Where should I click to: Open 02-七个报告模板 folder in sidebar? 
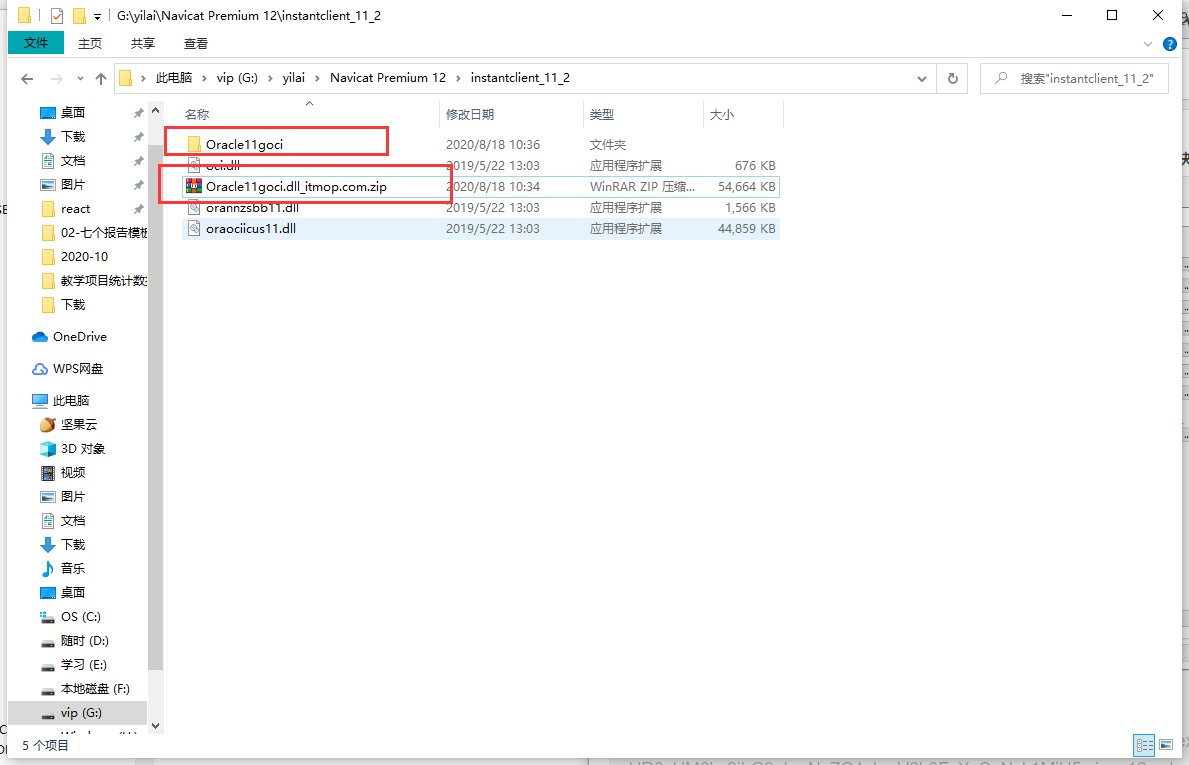coord(104,233)
